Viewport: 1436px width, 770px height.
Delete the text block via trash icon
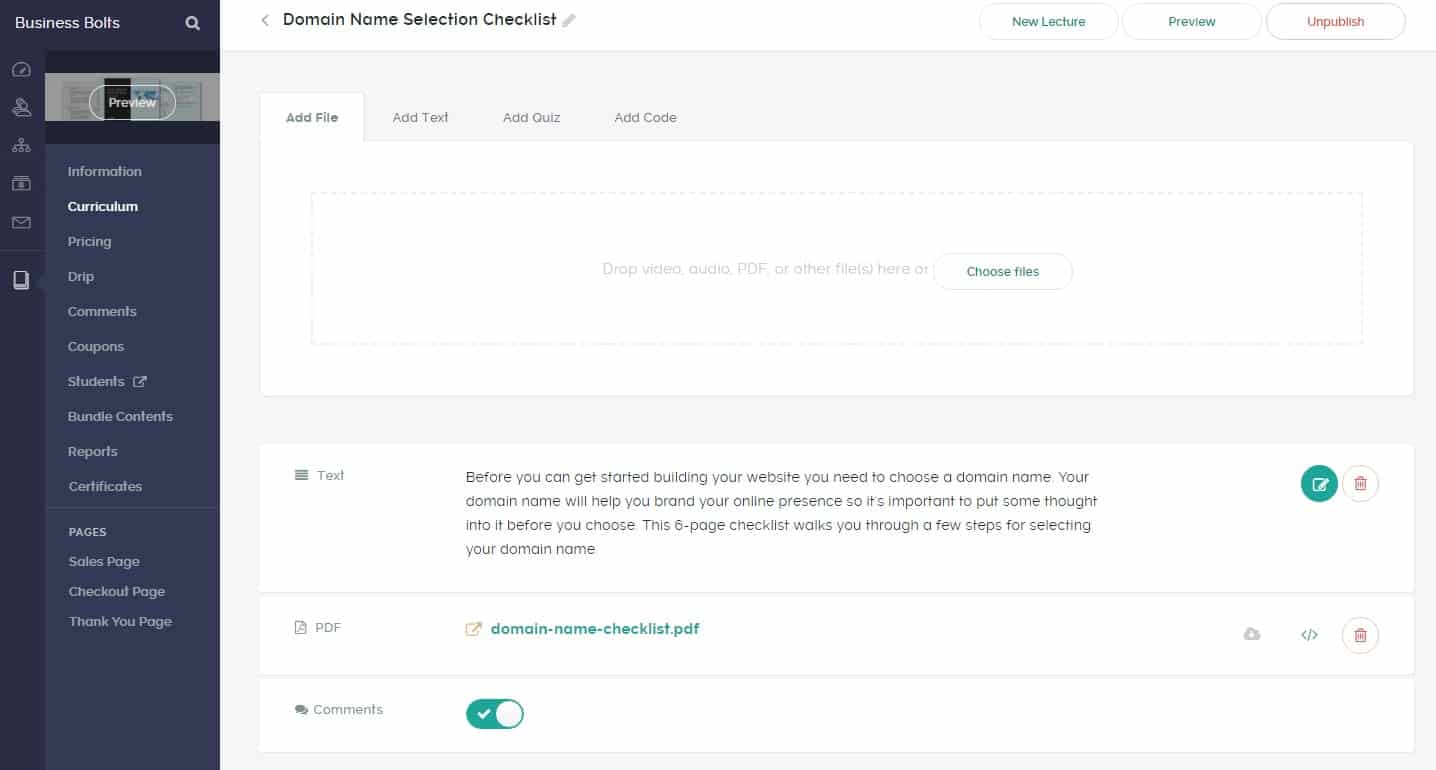pos(1360,484)
